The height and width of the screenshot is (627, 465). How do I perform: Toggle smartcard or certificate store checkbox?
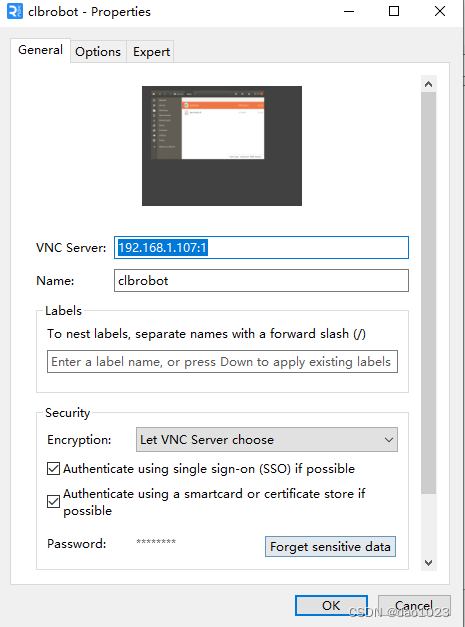[x=54, y=501]
